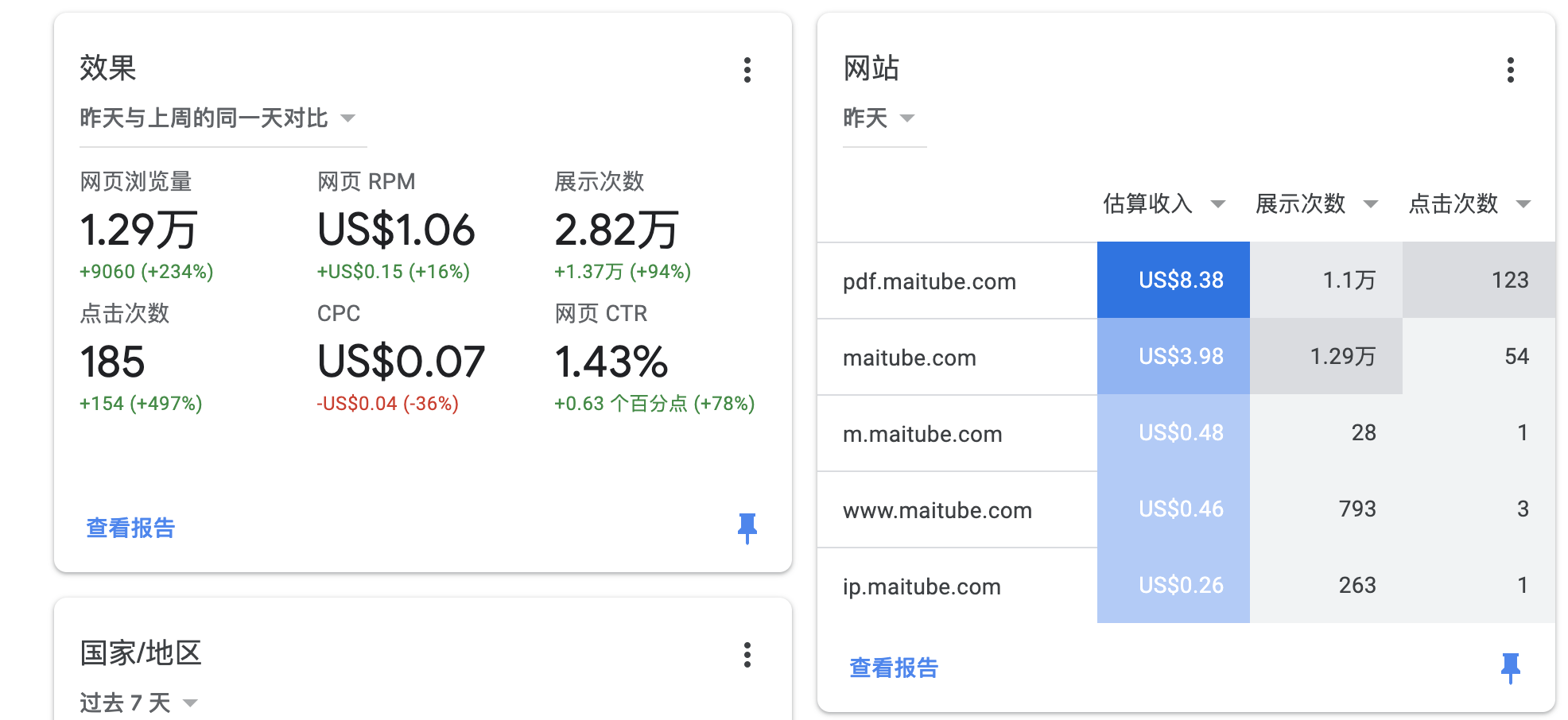Click the -US$0.04 (-36%) change text
The image size is (1568, 720).
coord(388,404)
